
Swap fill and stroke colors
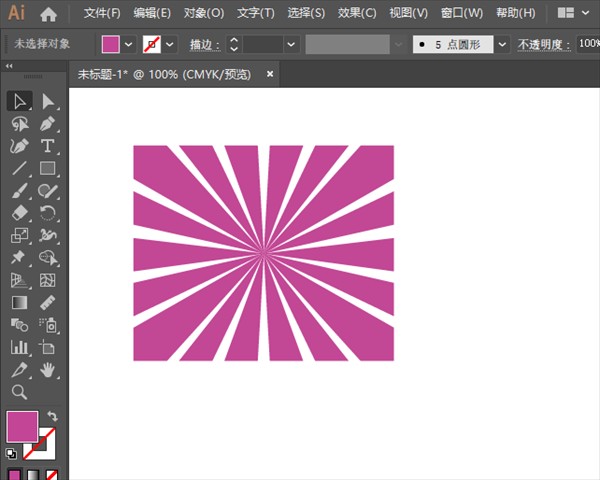(52, 416)
